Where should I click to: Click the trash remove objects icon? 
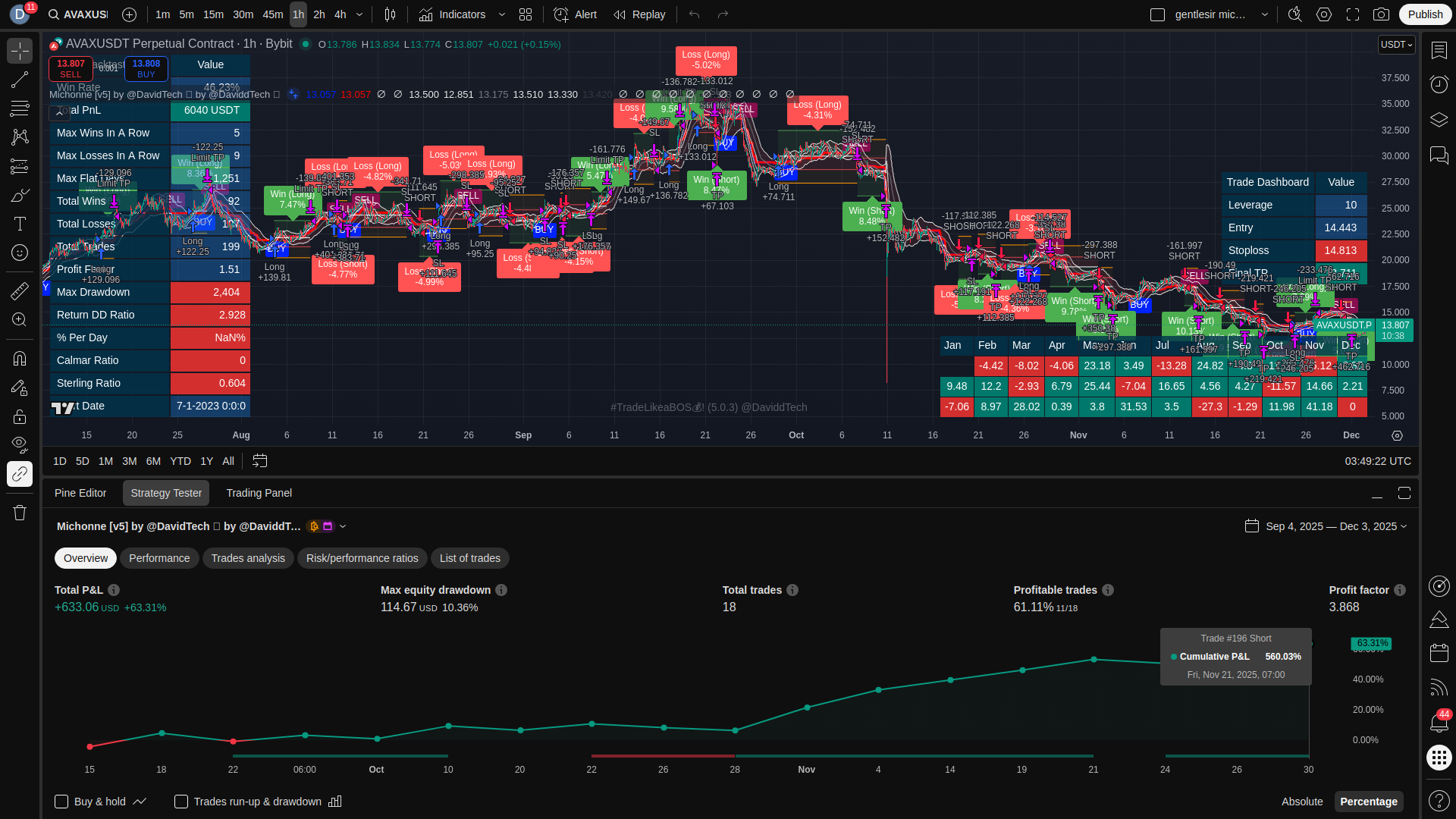tap(20, 513)
